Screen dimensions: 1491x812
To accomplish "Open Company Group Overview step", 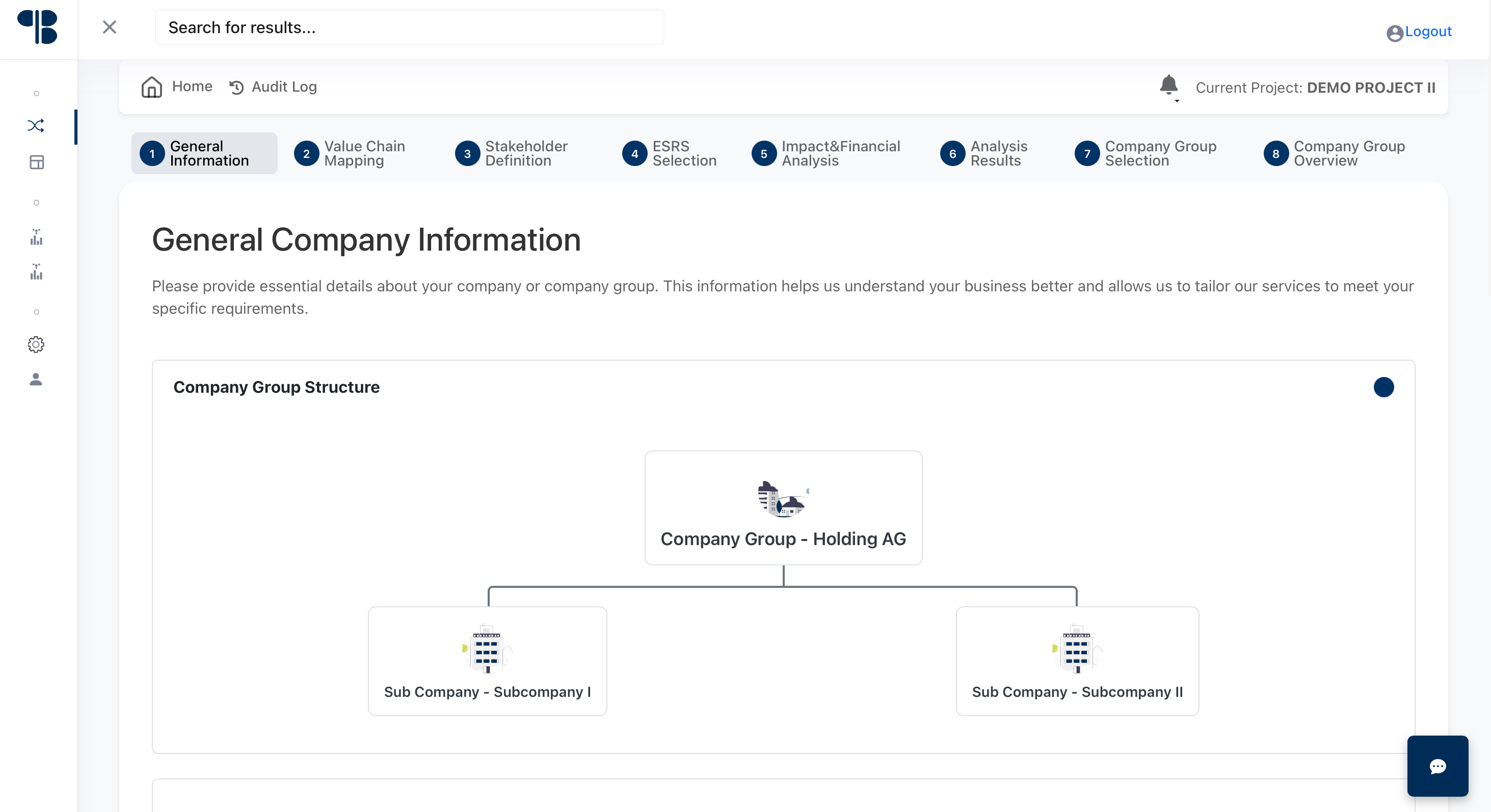I will tap(1335, 153).
